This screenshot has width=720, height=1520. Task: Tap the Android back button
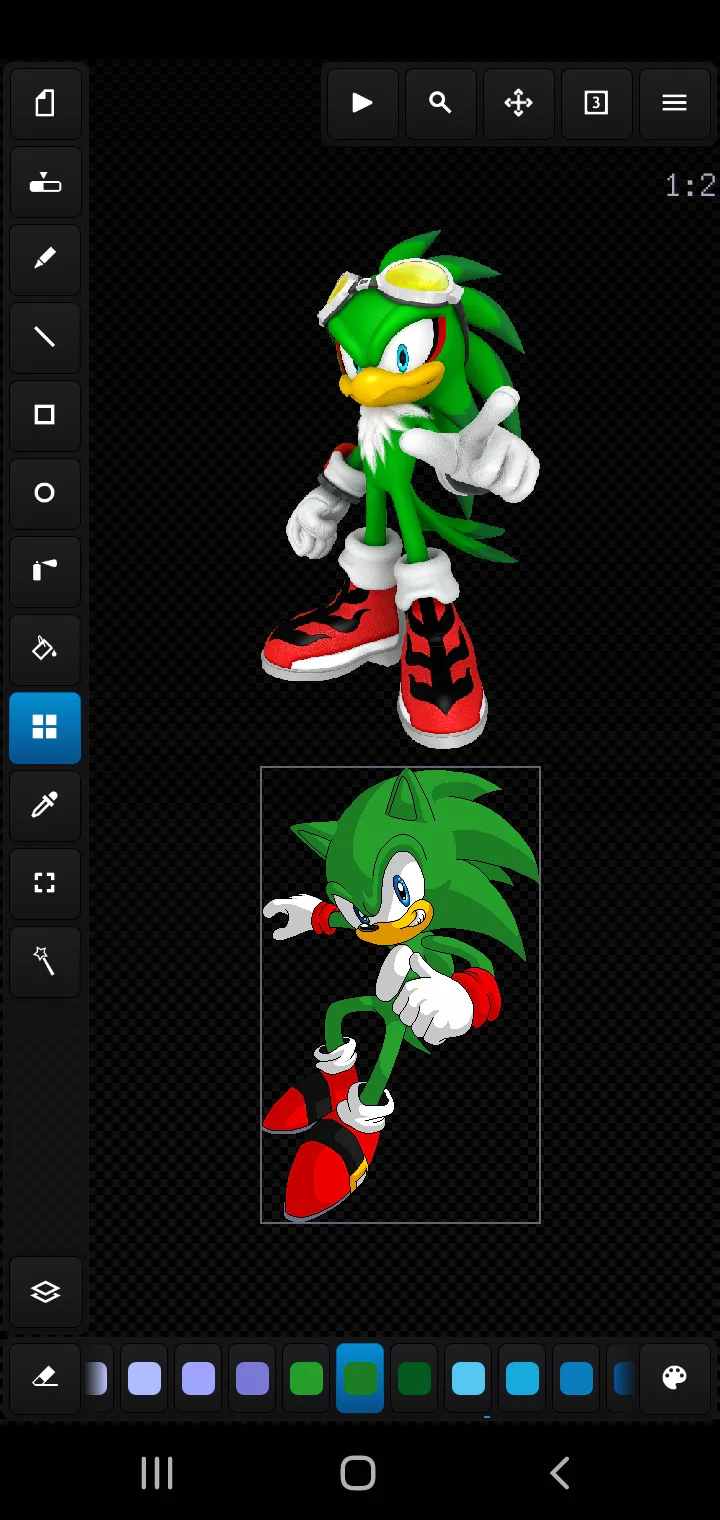(x=560, y=1472)
